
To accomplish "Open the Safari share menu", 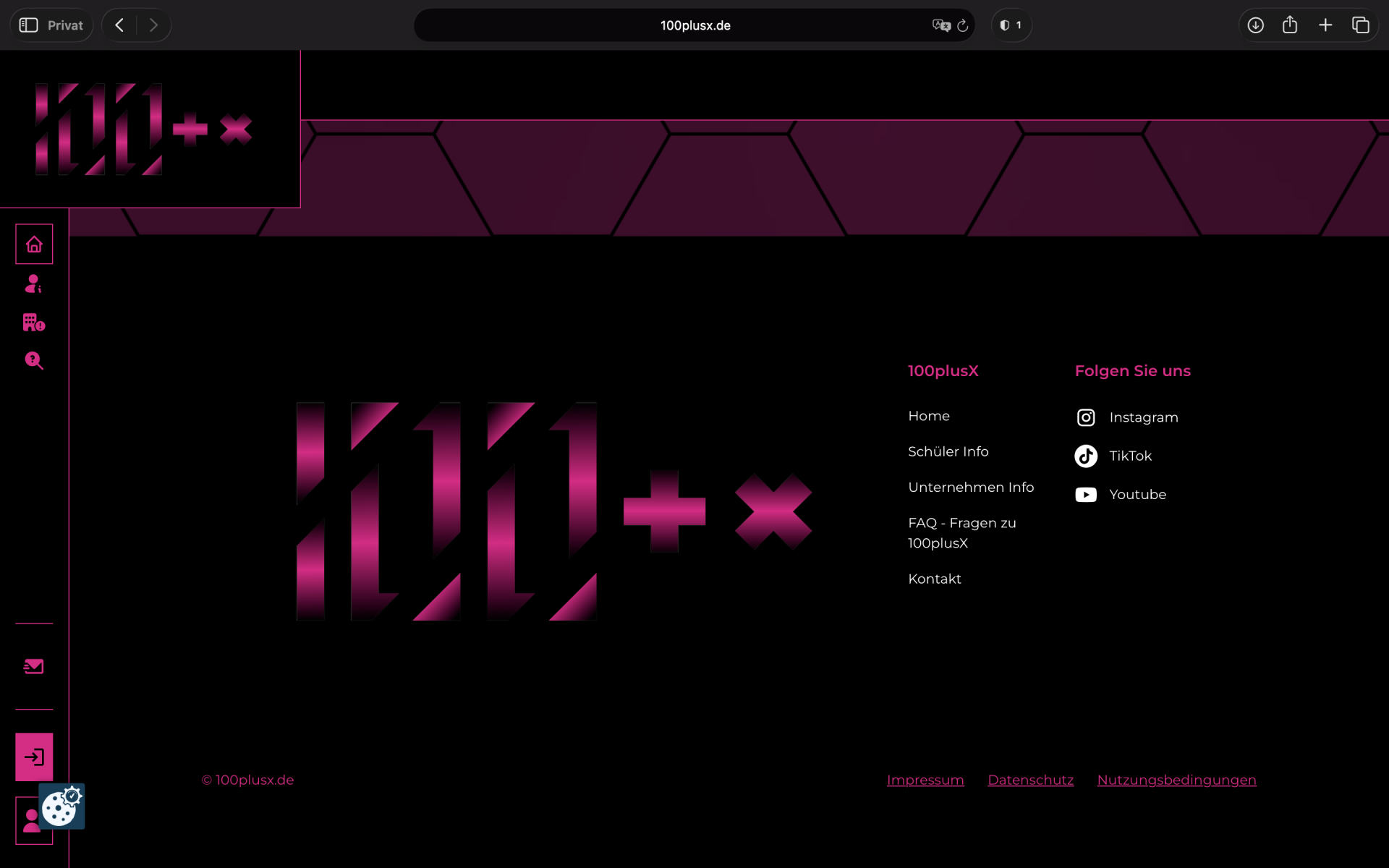I will point(1290,25).
